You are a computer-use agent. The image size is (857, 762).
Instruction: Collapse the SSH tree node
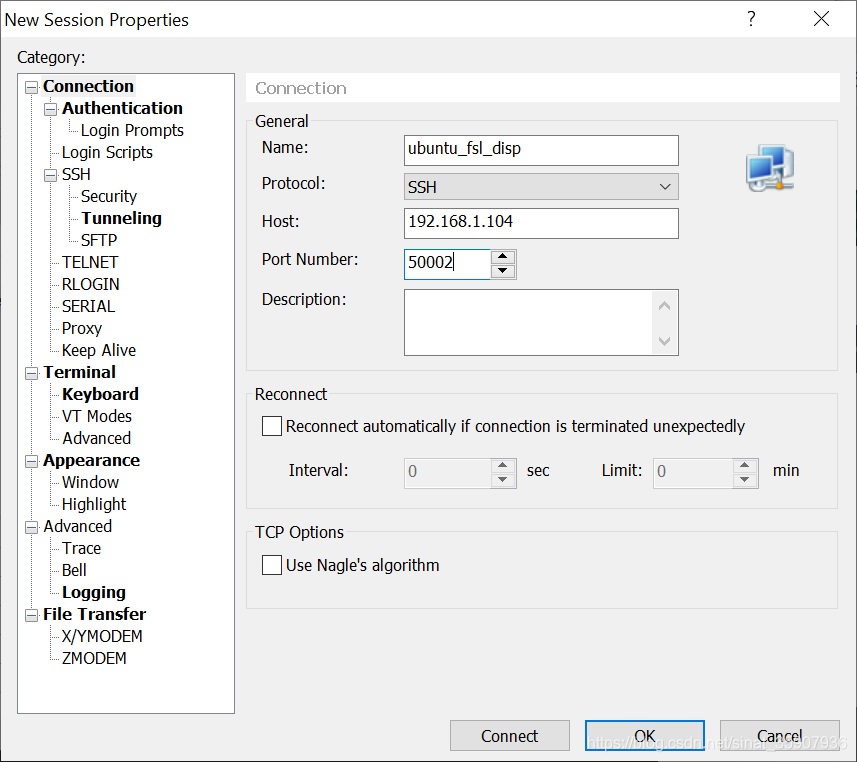click(x=50, y=175)
